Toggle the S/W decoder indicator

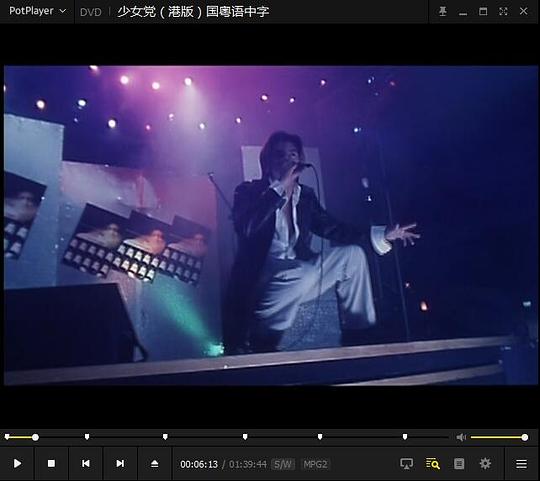[x=283, y=464]
